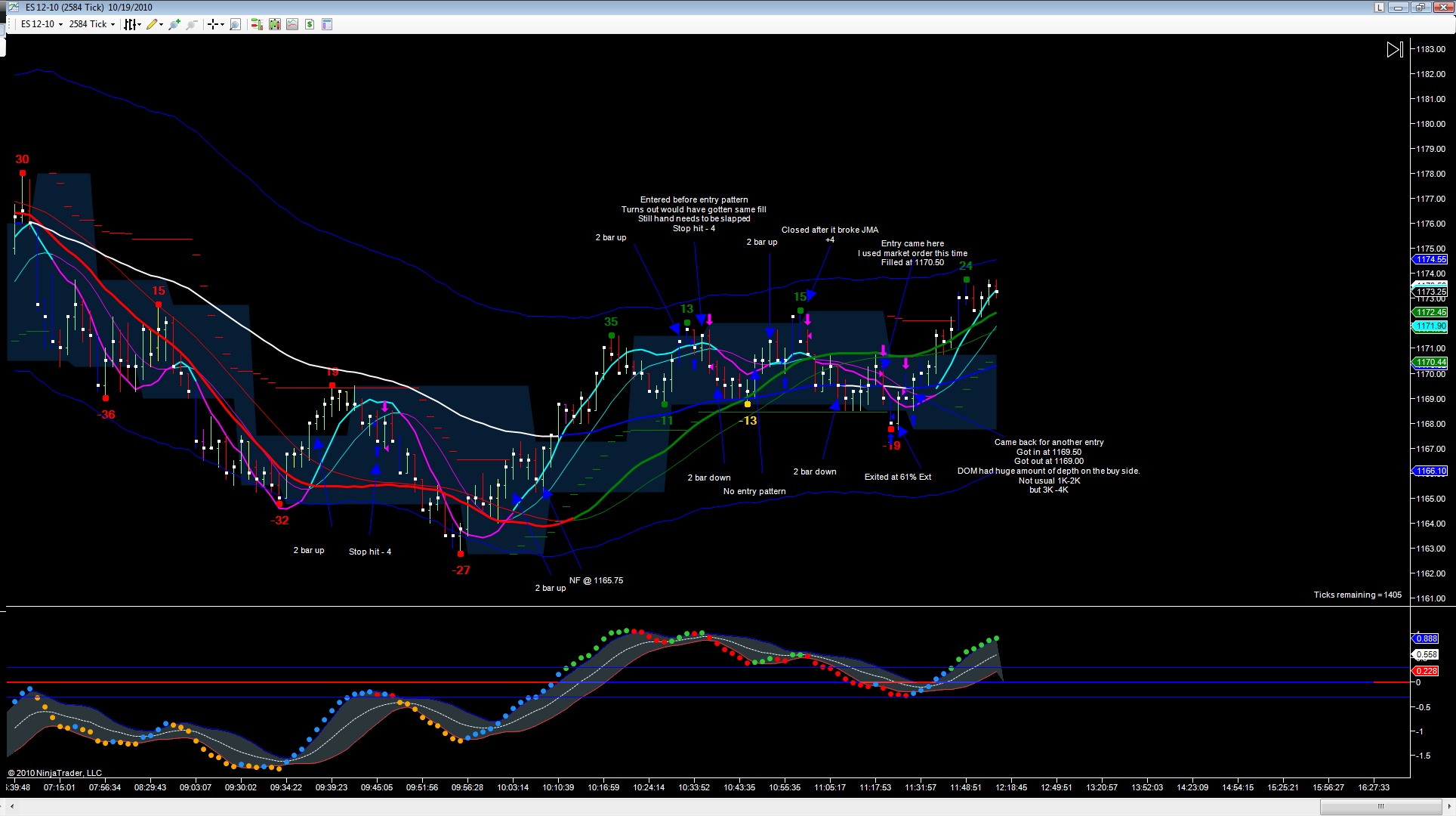Open the indicators chart icon
Image resolution: width=1456 pixels, height=816 pixels.
(x=292, y=24)
